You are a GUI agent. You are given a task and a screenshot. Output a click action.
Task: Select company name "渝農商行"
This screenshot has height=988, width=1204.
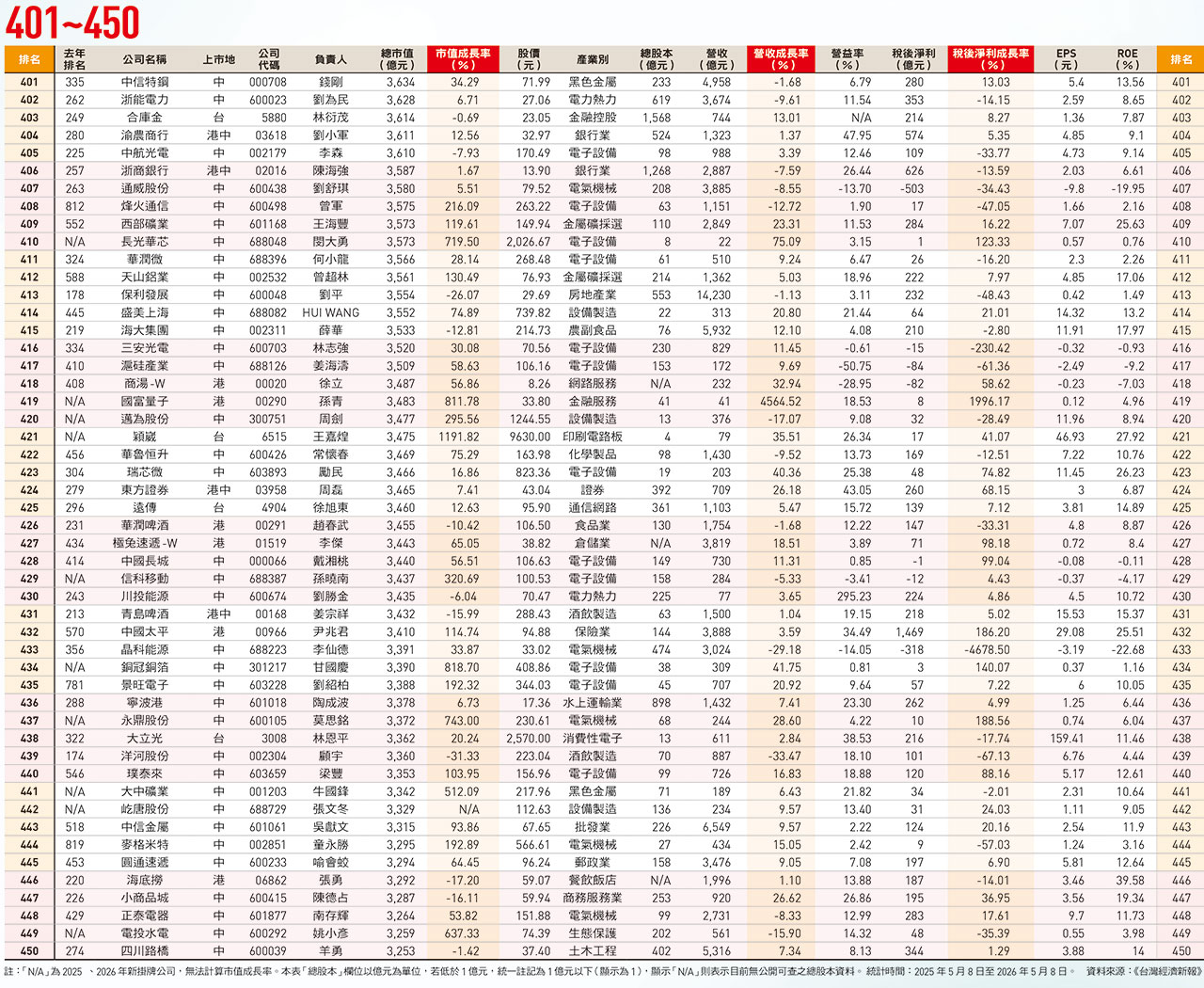(x=145, y=135)
